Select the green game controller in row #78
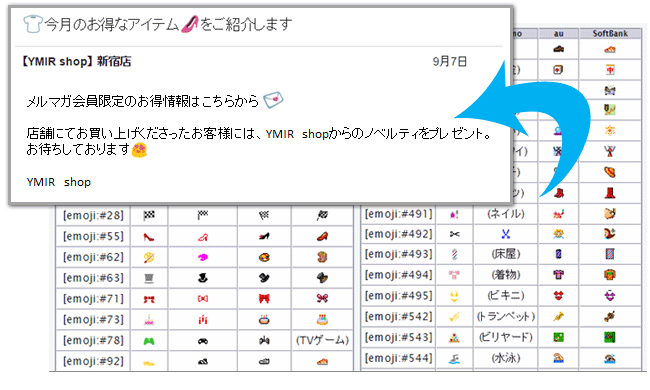The height and width of the screenshot is (390, 650). [149, 341]
